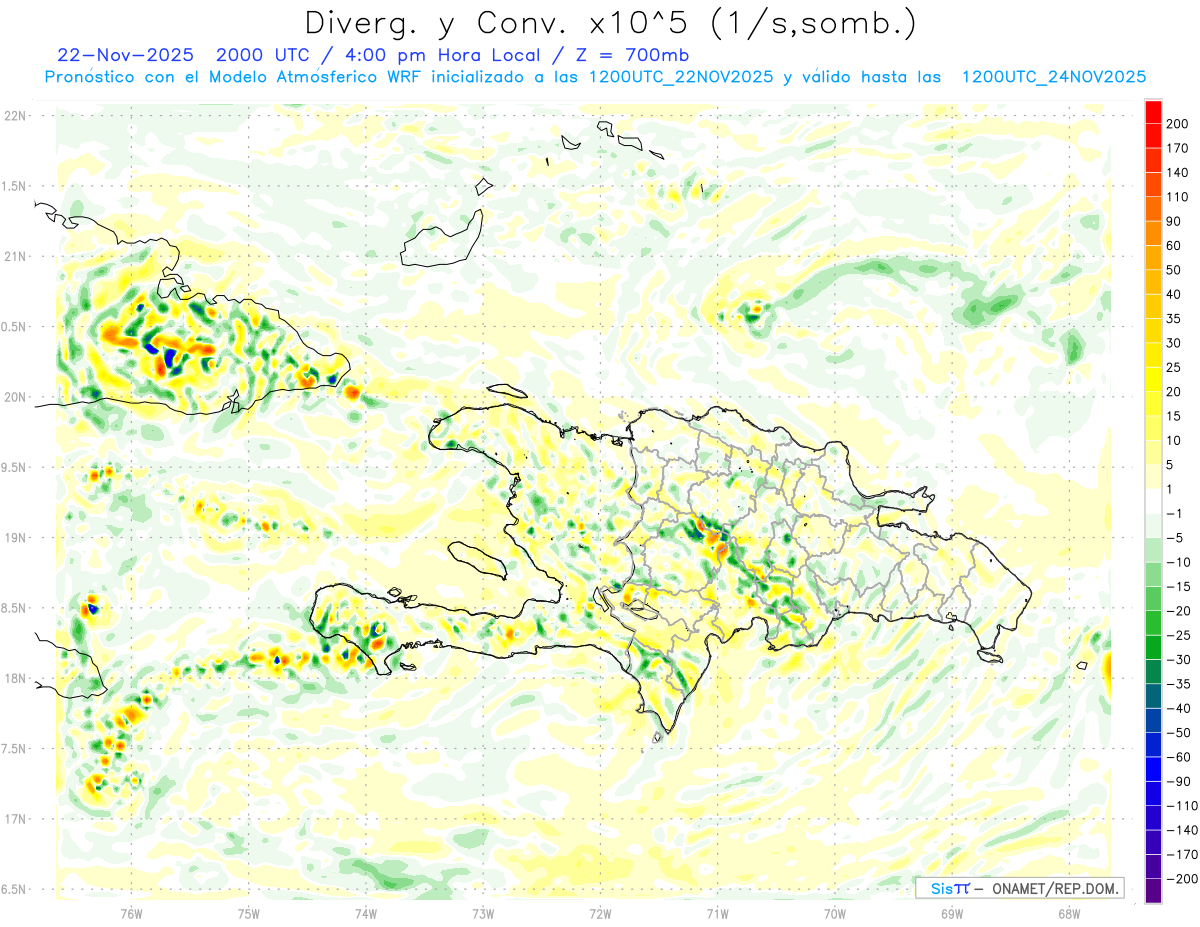Click the '1200UTC_24NOV2025' validity time text
This screenshot has height=927, width=1200.
click(x=1053, y=77)
